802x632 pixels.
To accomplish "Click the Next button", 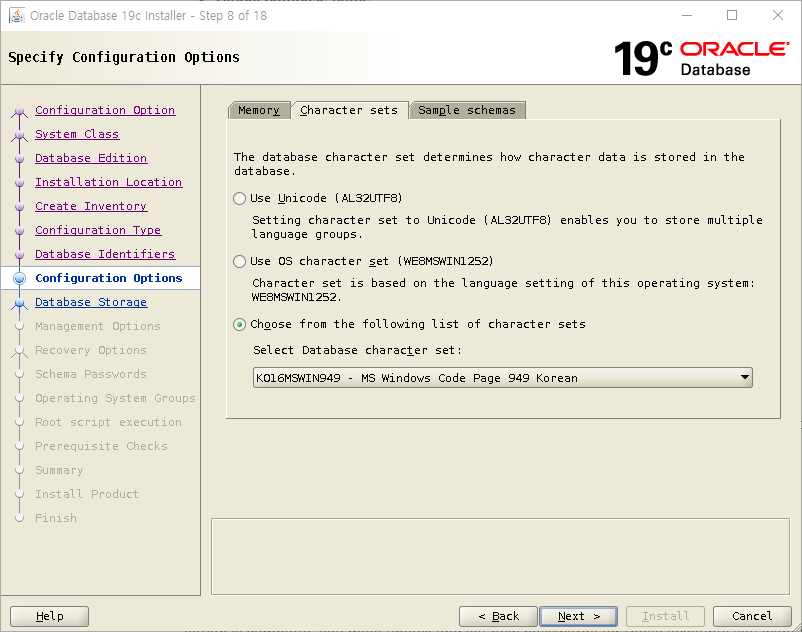I will pyautogui.click(x=578, y=616).
